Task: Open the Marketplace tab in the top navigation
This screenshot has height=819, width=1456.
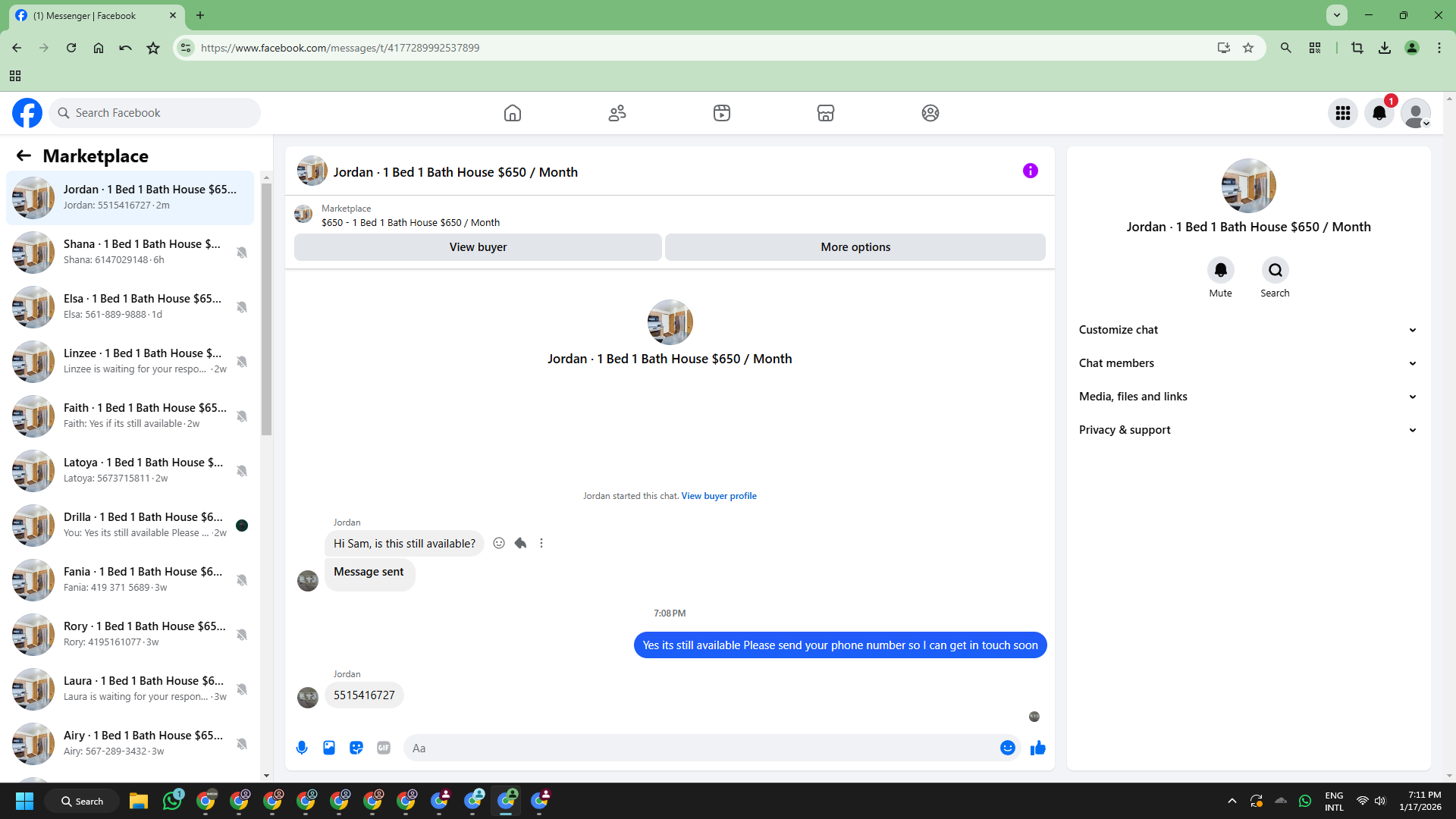Action: tap(825, 113)
